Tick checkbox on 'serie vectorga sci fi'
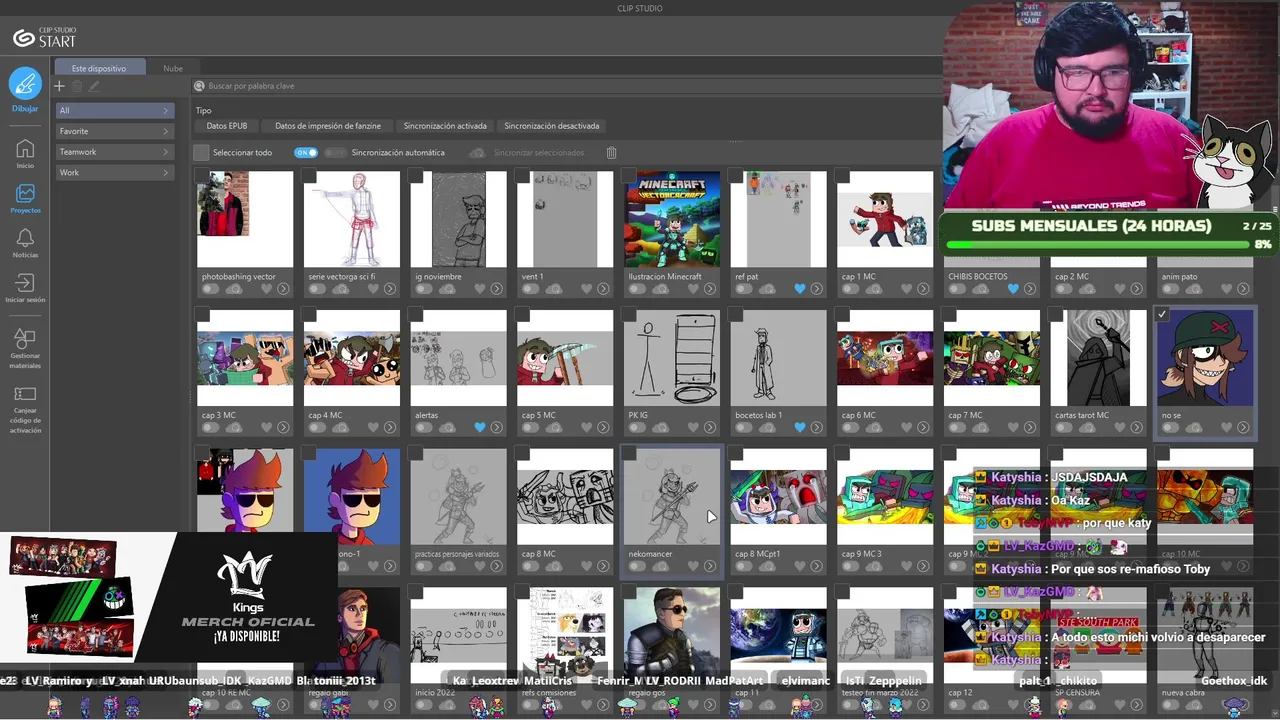This screenshot has height=720, width=1280. tap(310, 177)
